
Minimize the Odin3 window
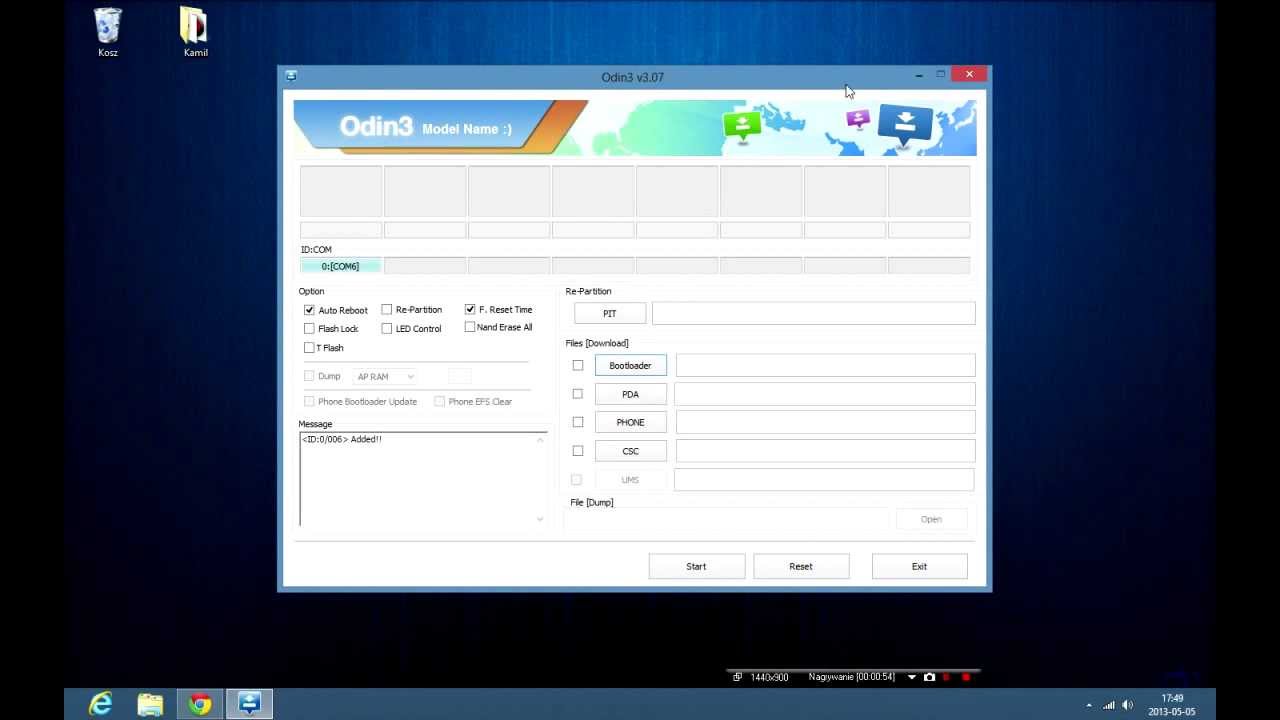click(919, 75)
